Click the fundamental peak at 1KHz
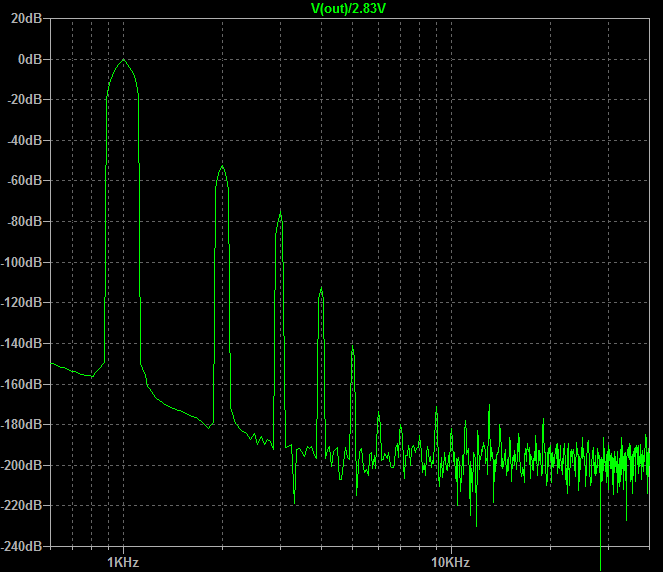The width and height of the screenshot is (663, 572). [x=123, y=60]
